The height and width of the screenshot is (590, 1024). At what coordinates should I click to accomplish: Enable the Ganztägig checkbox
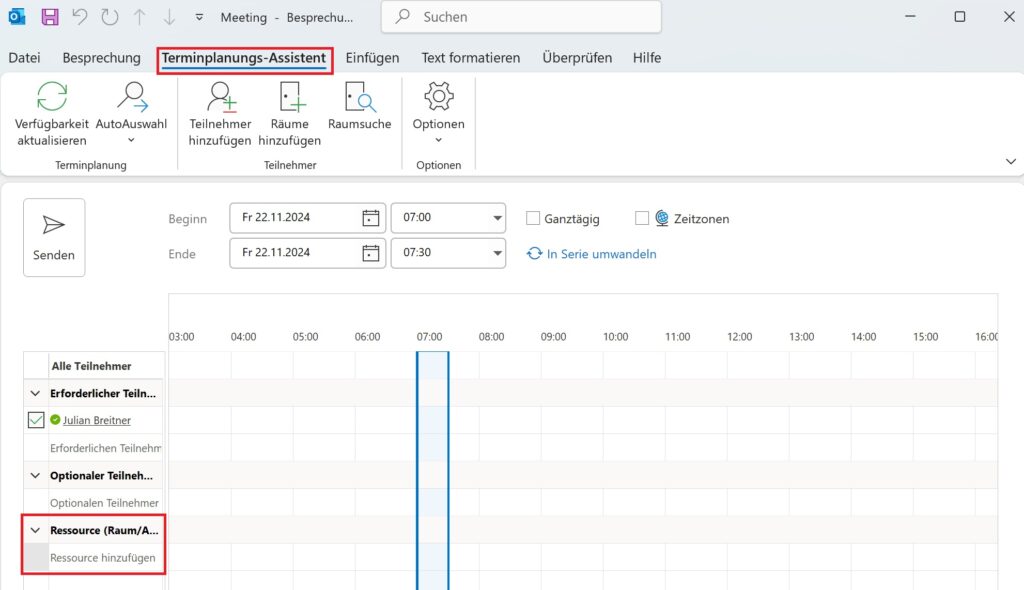[533, 218]
